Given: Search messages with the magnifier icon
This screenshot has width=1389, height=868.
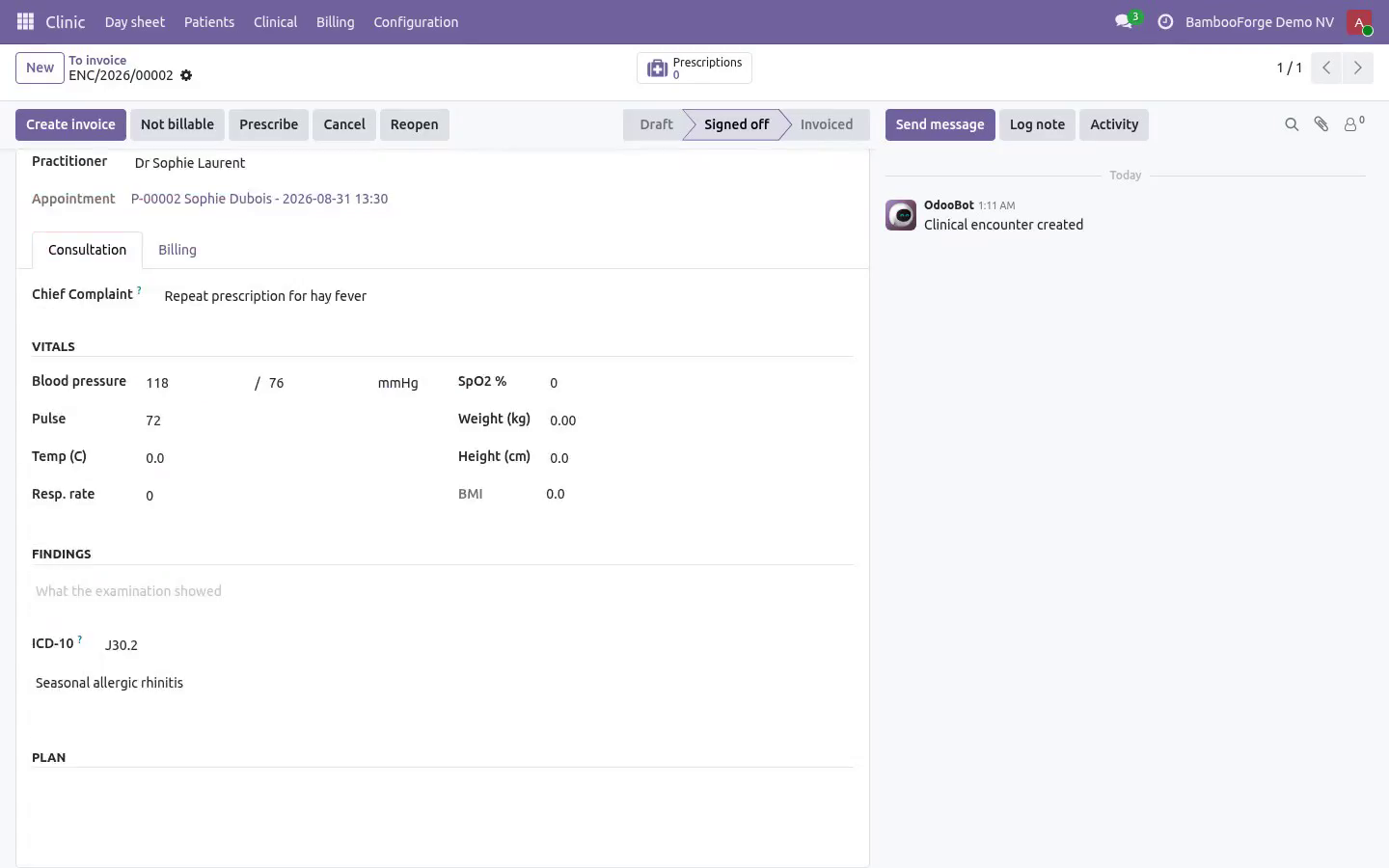Looking at the screenshot, I should click(1292, 124).
